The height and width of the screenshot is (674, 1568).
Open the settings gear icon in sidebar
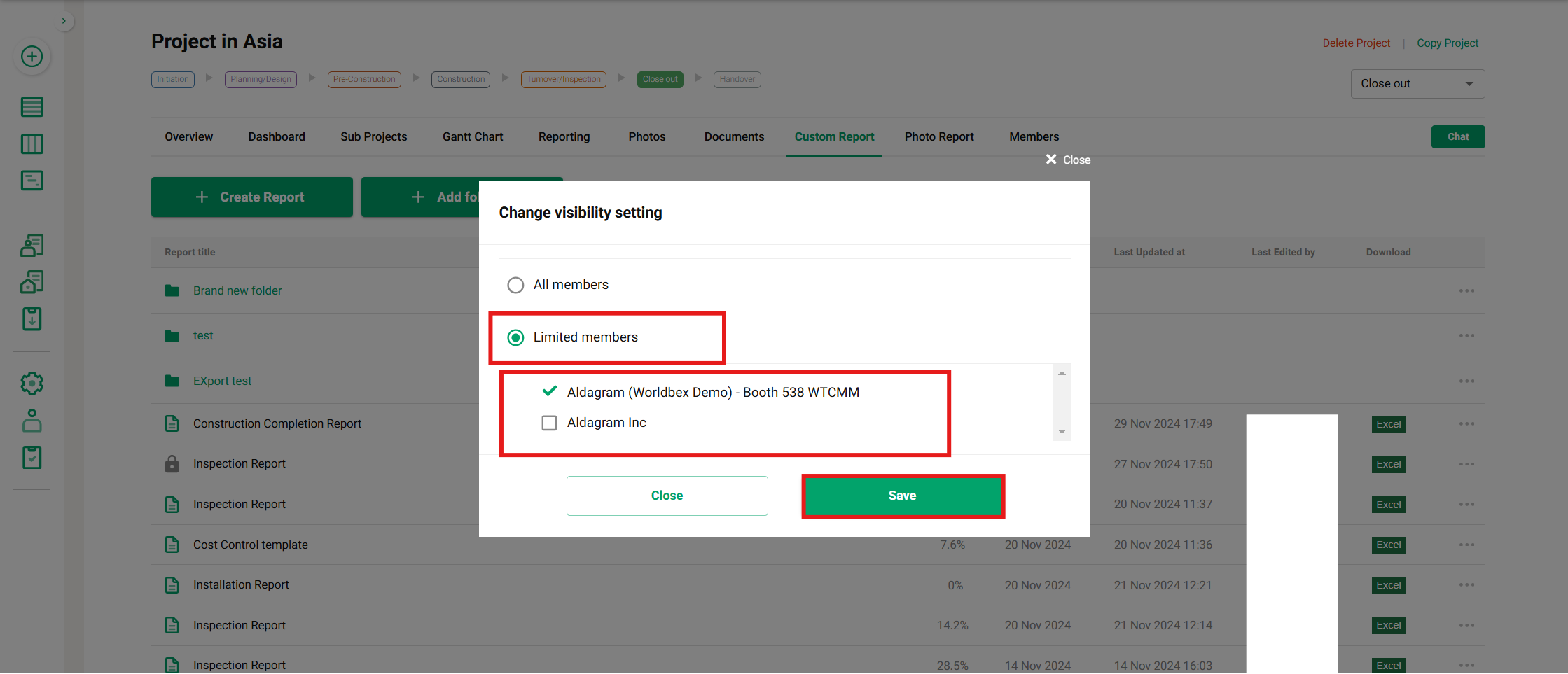pos(32,384)
